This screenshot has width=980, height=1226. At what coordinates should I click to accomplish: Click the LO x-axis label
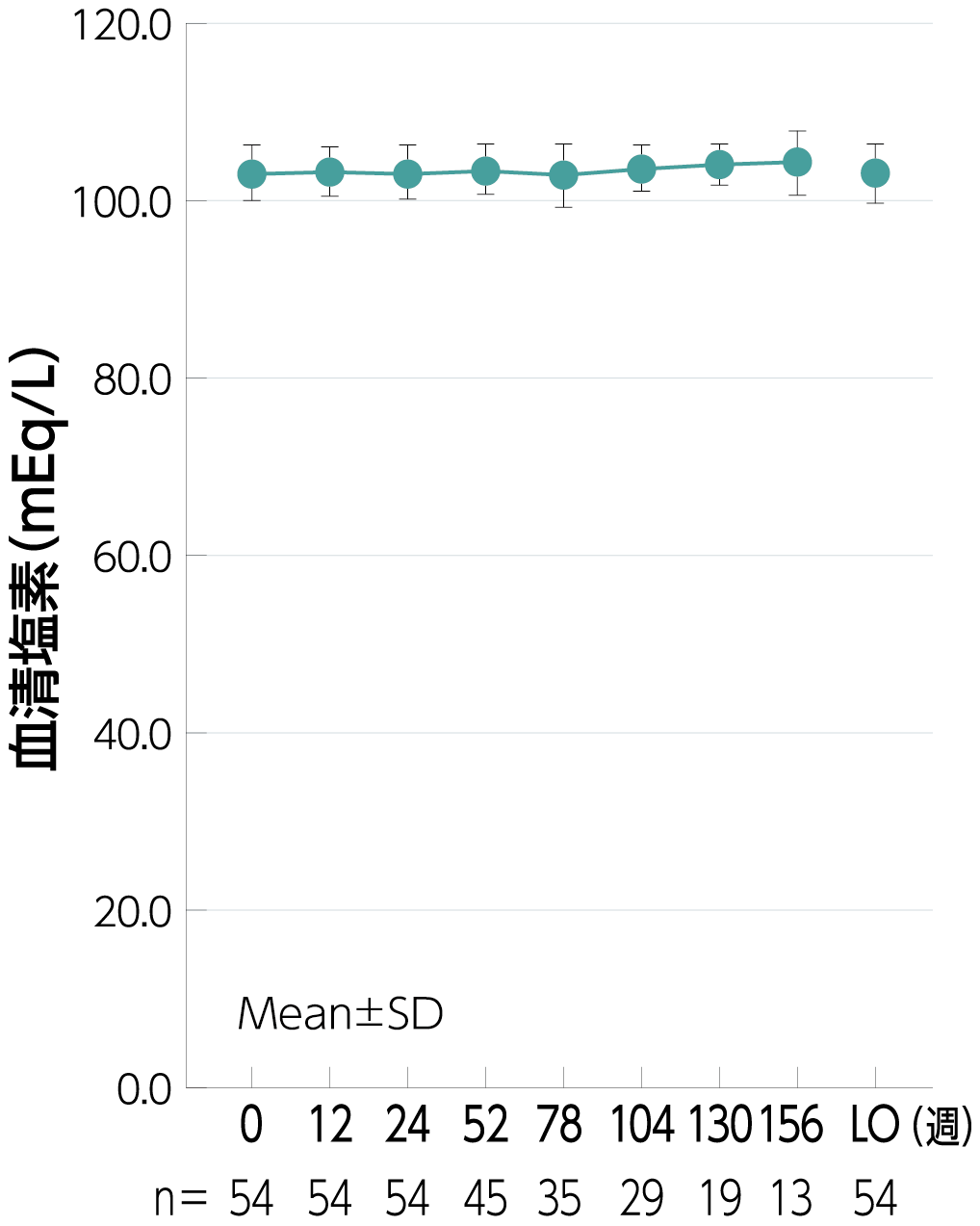pos(874,1125)
